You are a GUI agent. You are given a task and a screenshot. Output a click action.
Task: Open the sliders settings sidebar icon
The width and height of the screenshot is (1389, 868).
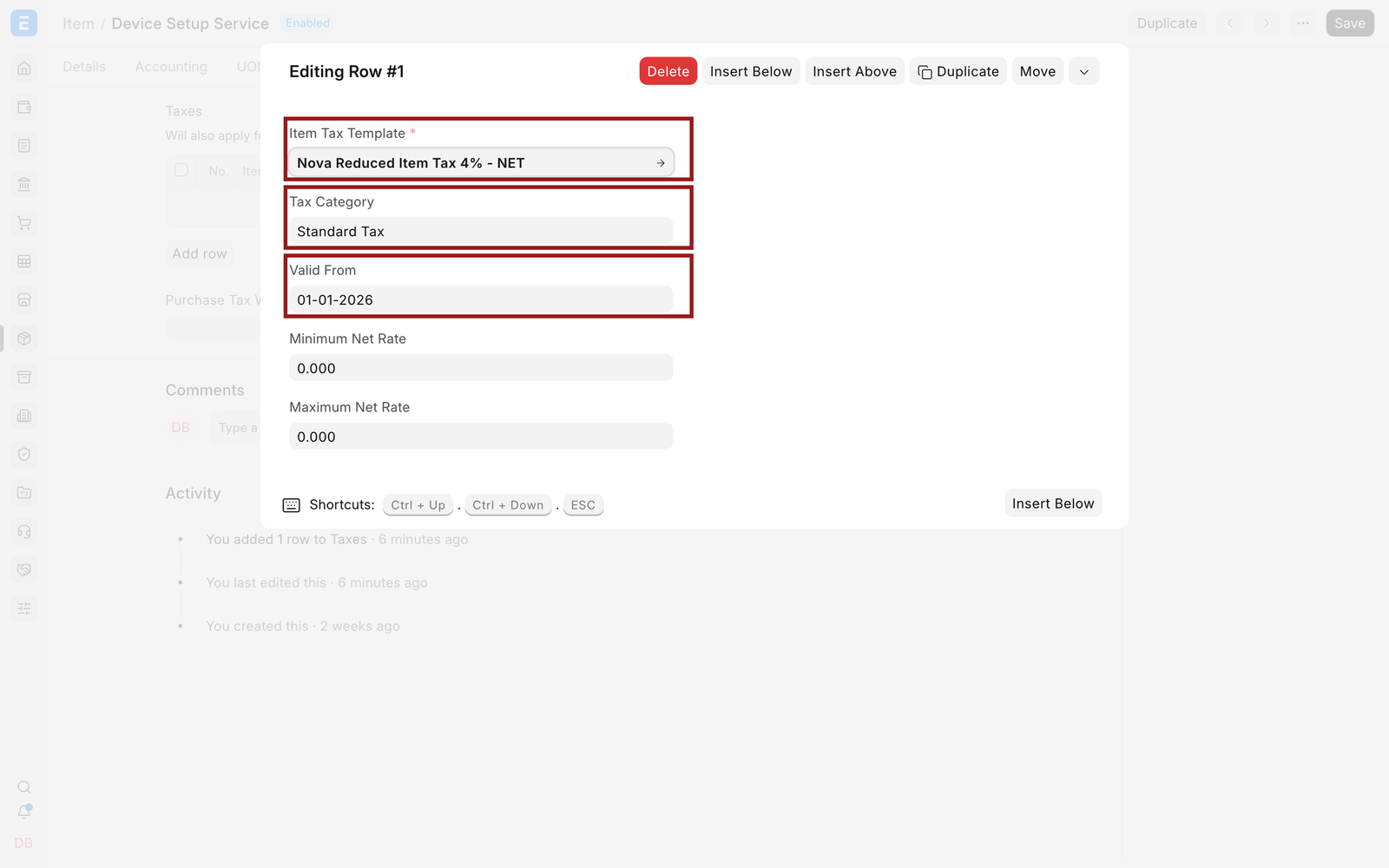coord(24,608)
